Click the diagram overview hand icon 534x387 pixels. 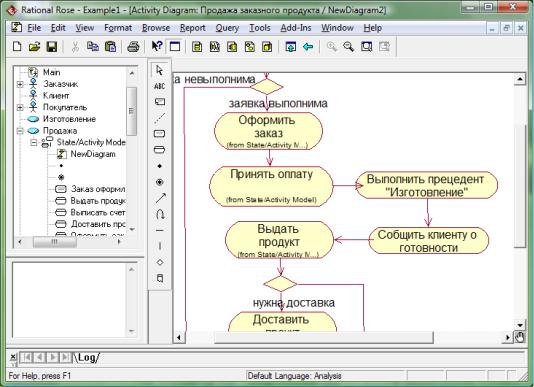coord(520,337)
